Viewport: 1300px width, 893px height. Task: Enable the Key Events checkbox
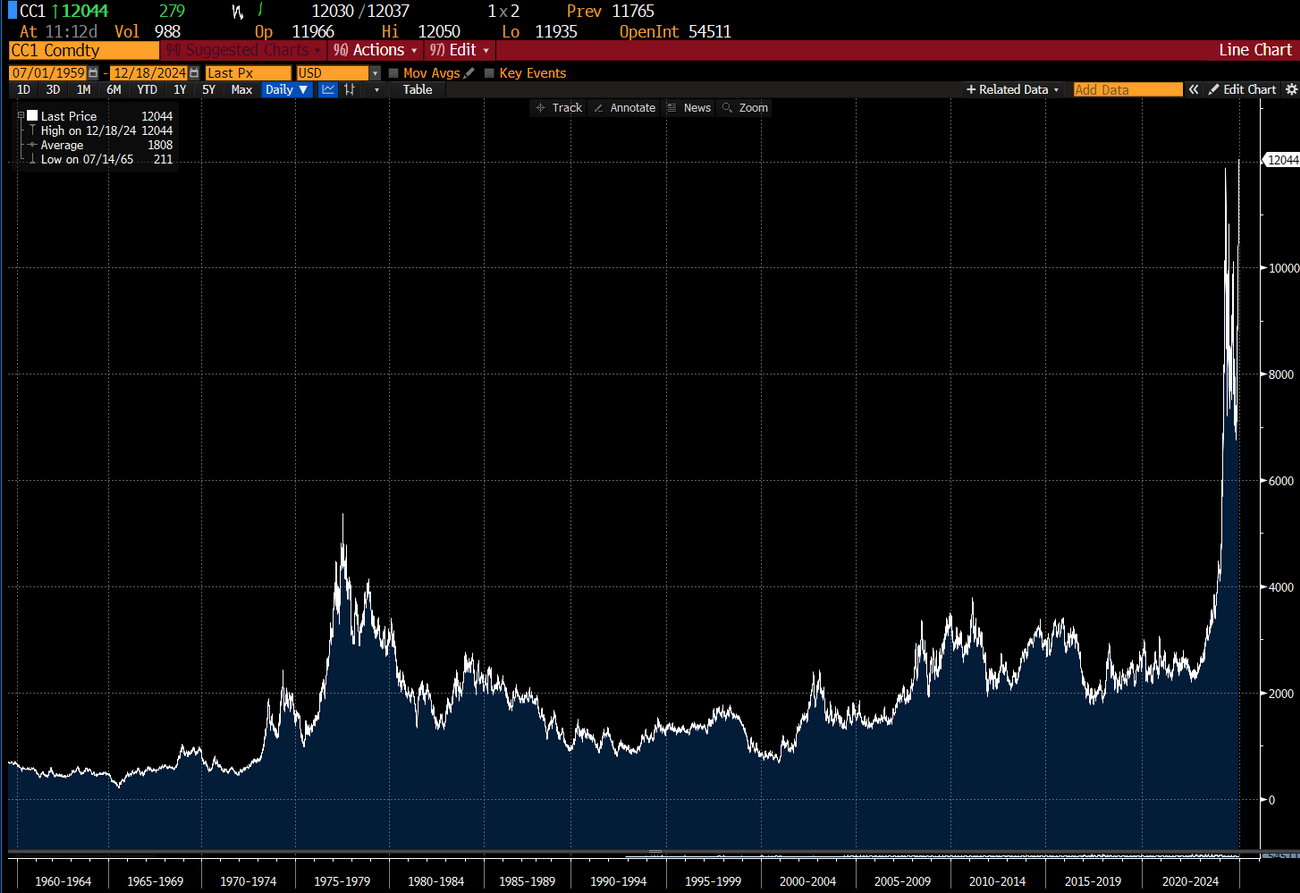coord(489,73)
